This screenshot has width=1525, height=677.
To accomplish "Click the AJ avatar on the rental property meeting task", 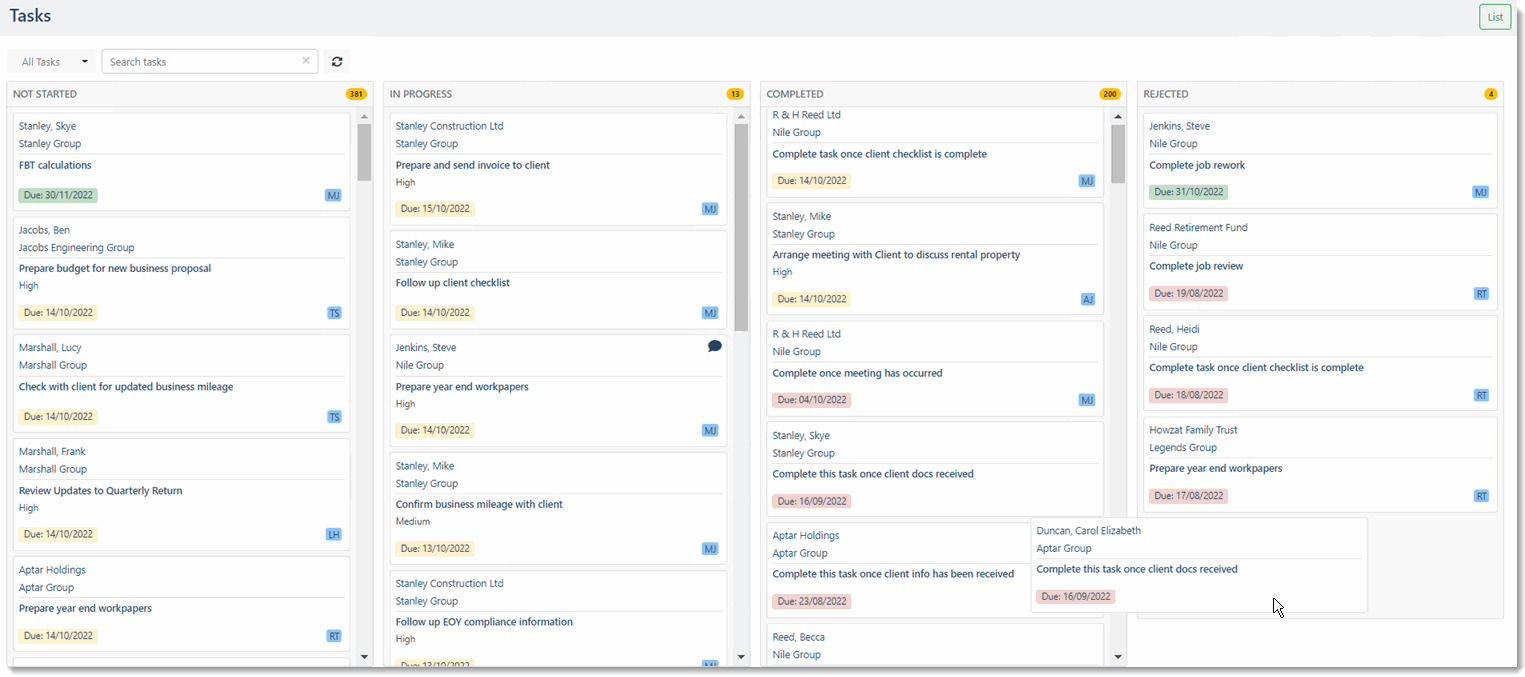I will 1087,299.
